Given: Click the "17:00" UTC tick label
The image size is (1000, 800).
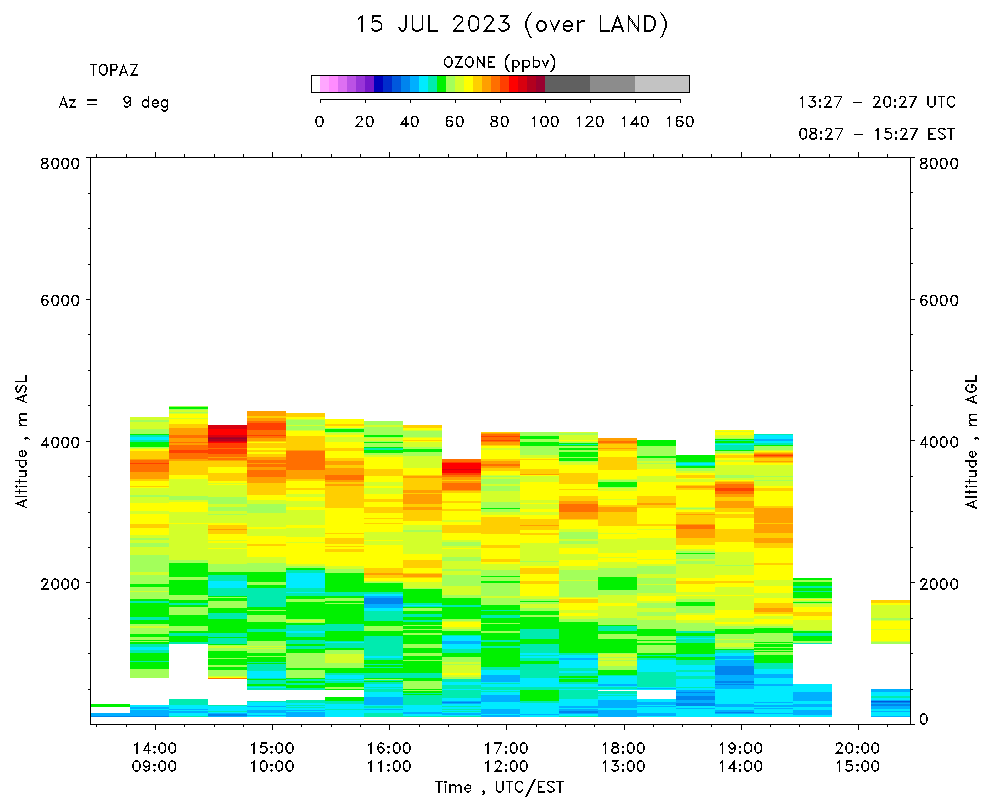Looking at the screenshot, I should [506, 748].
